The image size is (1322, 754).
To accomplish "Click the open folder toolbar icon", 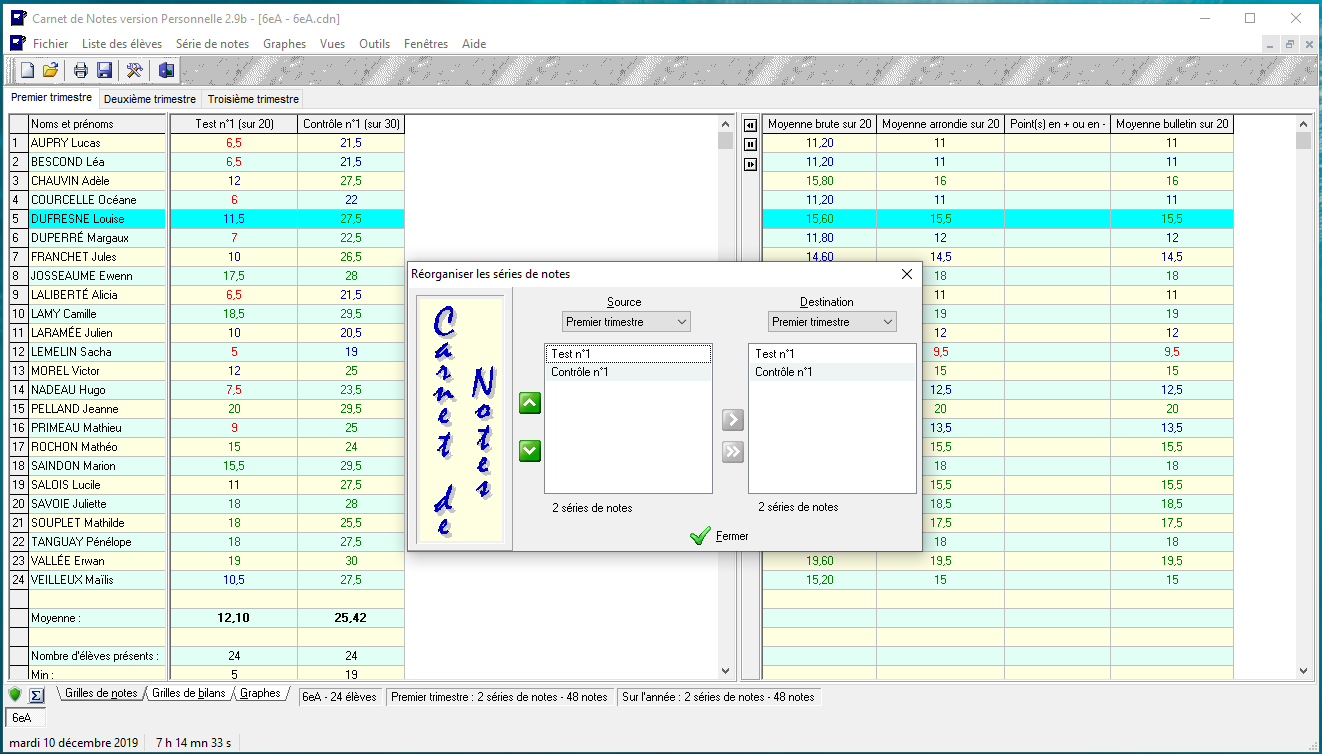I will click(50, 70).
